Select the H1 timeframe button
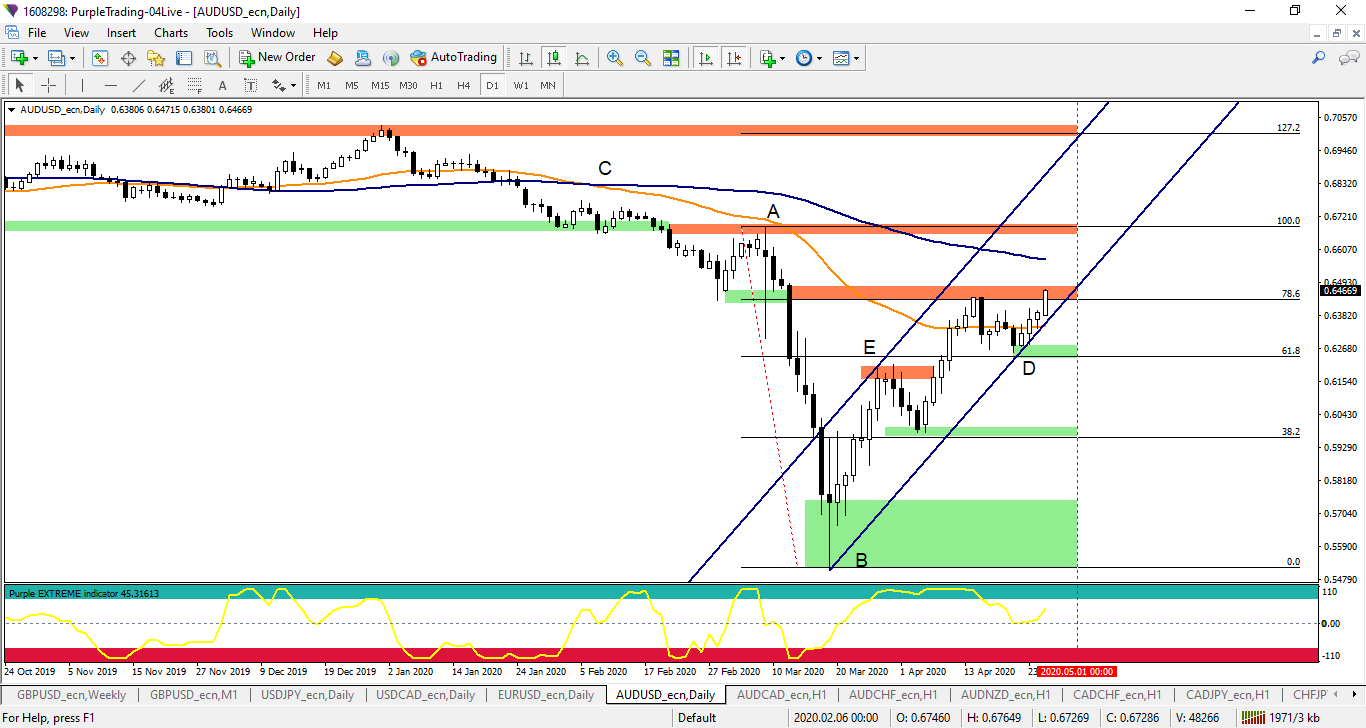The height and width of the screenshot is (728, 1366). pyautogui.click(x=436, y=85)
